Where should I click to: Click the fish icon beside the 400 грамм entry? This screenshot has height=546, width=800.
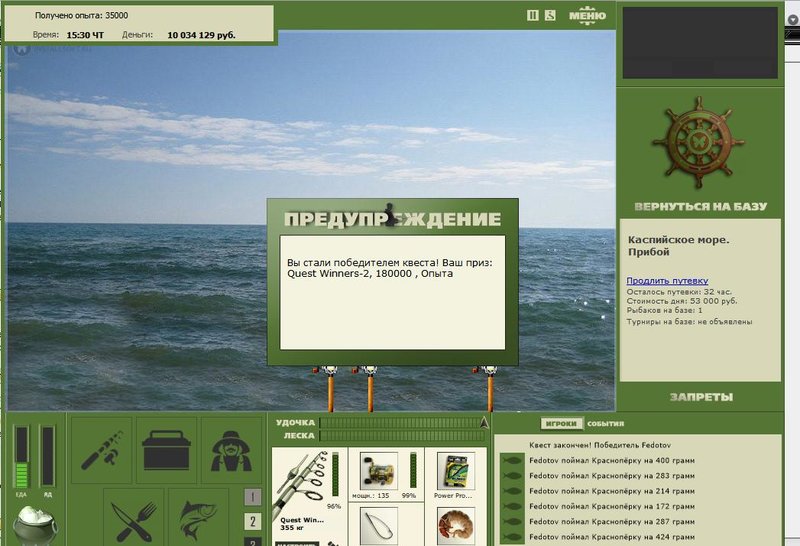tap(512, 460)
